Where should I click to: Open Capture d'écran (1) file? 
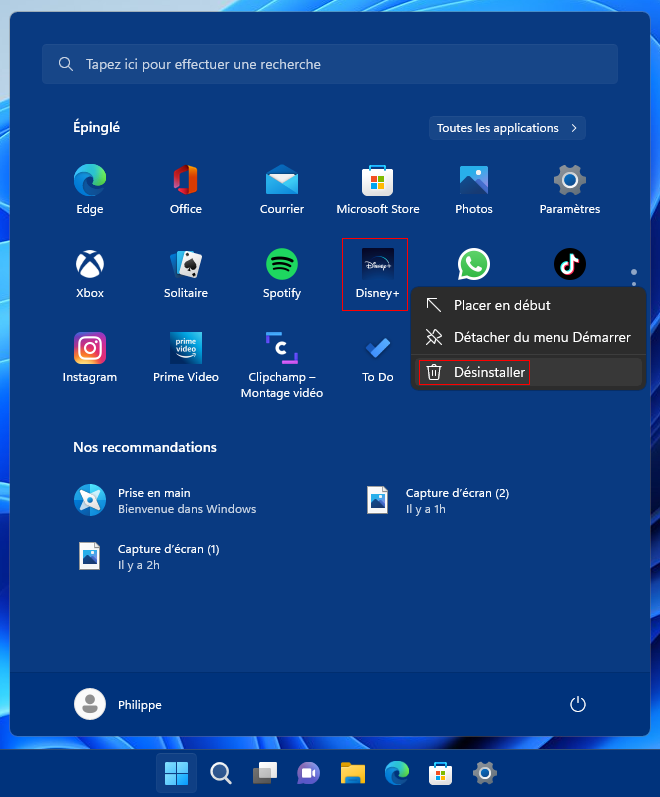click(148, 557)
